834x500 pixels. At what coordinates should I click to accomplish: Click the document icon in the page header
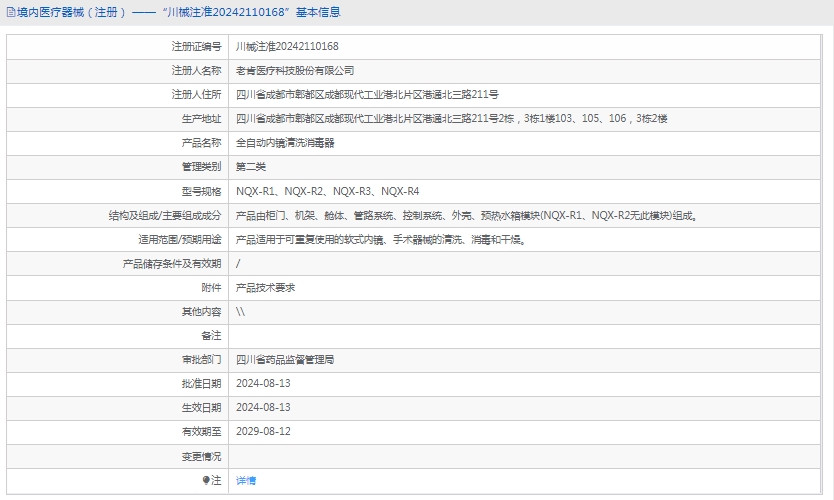[9, 13]
